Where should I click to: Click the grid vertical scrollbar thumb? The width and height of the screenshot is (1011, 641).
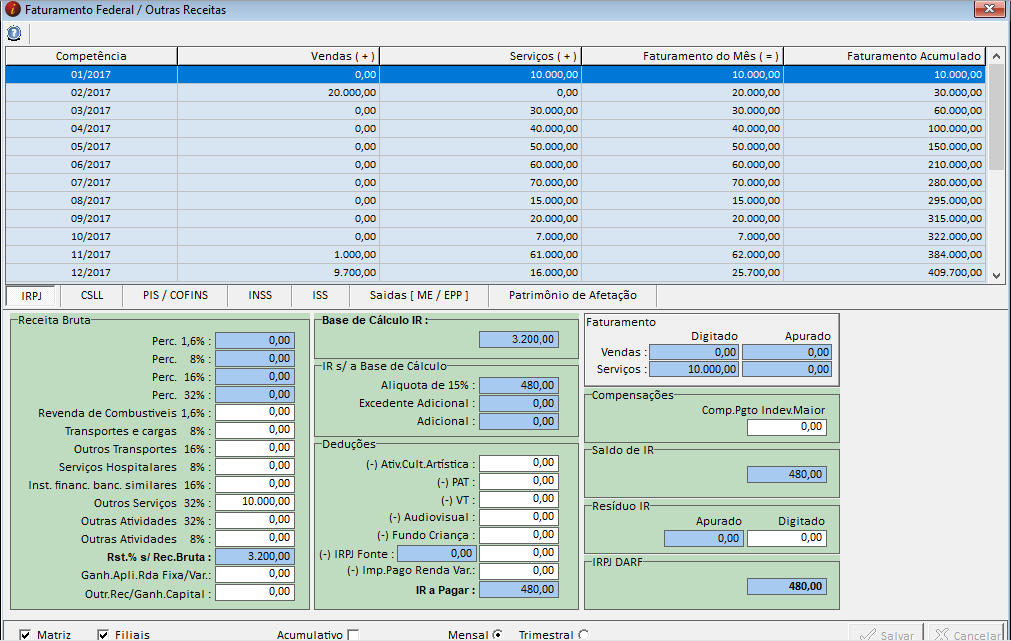tap(996, 117)
